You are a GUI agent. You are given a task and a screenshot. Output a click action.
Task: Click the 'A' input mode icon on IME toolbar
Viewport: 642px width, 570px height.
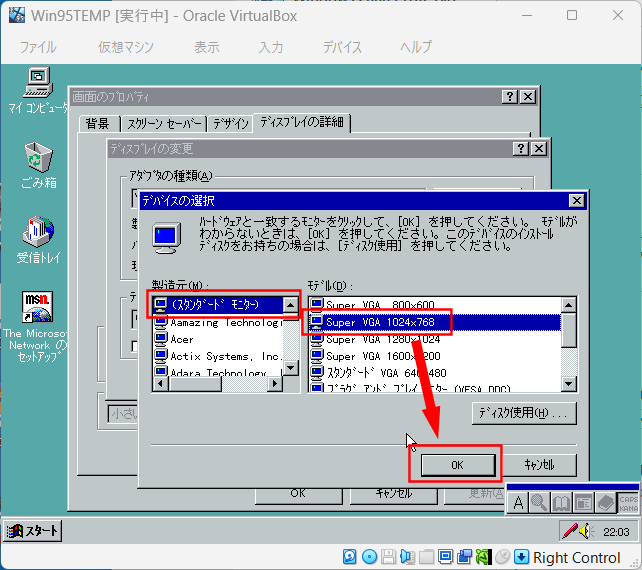(x=518, y=502)
